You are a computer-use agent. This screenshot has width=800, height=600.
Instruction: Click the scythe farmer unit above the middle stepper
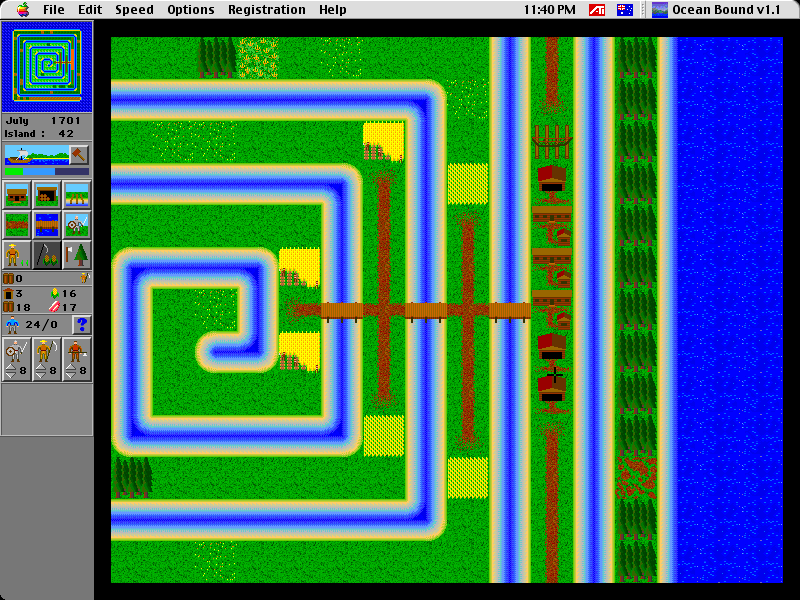pyautogui.click(x=46, y=350)
